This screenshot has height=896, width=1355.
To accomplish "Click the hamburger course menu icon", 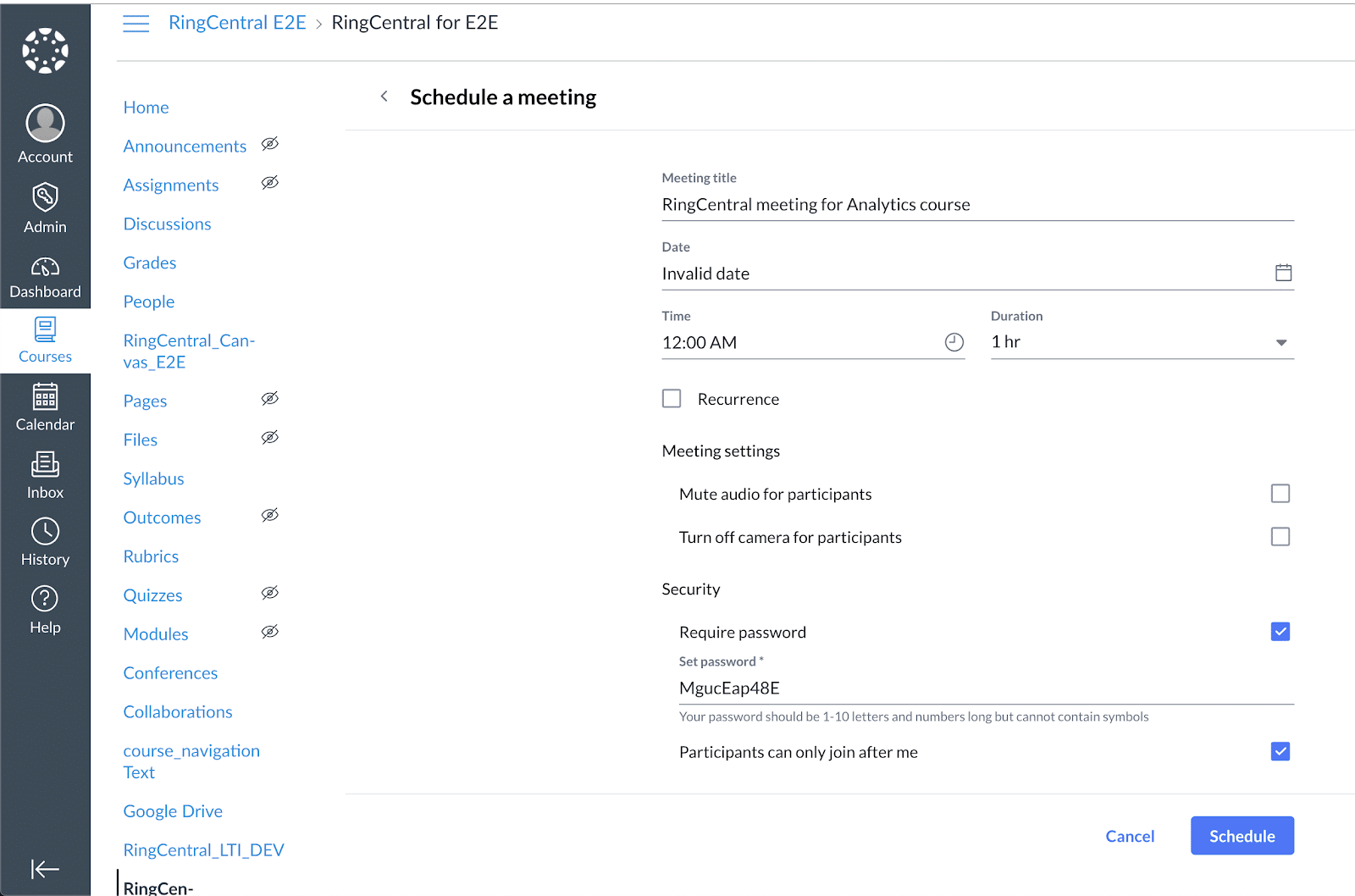I will coord(135,24).
